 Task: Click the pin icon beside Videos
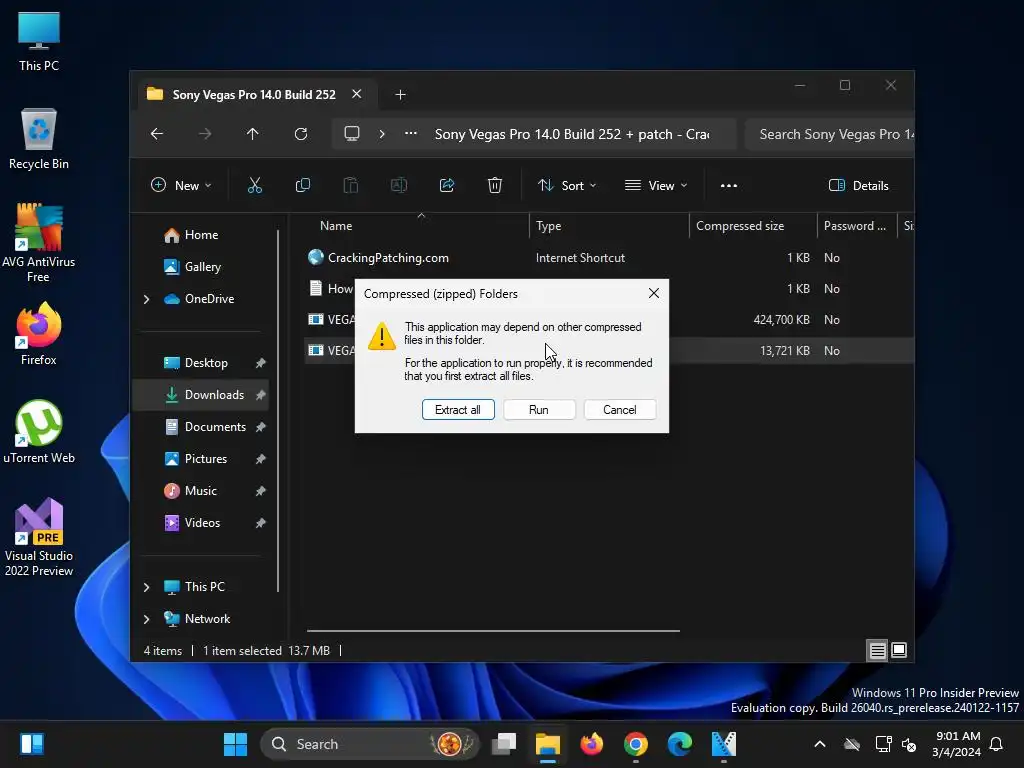click(x=261, y=522)
